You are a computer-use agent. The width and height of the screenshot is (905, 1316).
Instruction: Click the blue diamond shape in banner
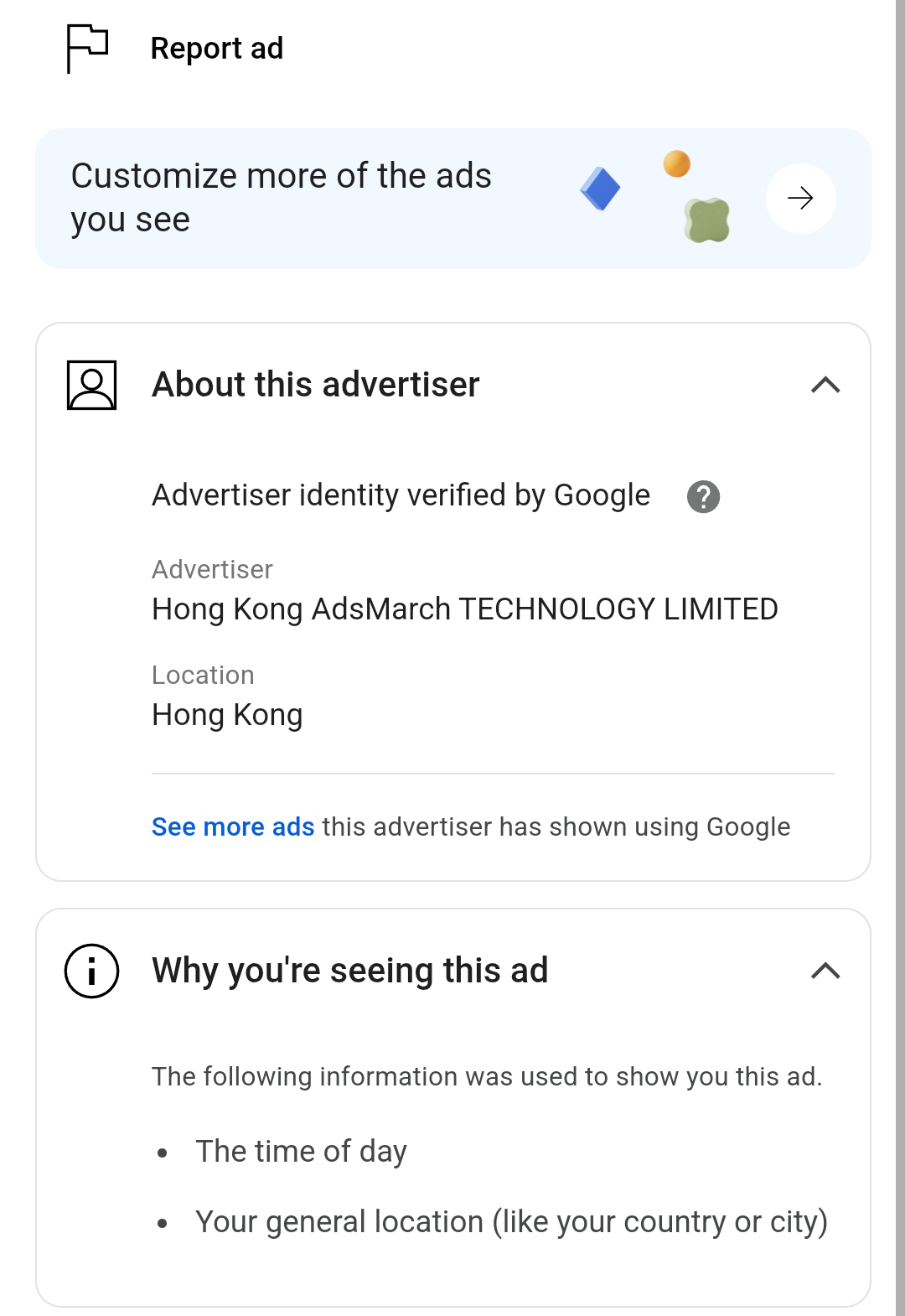[600, 189]
